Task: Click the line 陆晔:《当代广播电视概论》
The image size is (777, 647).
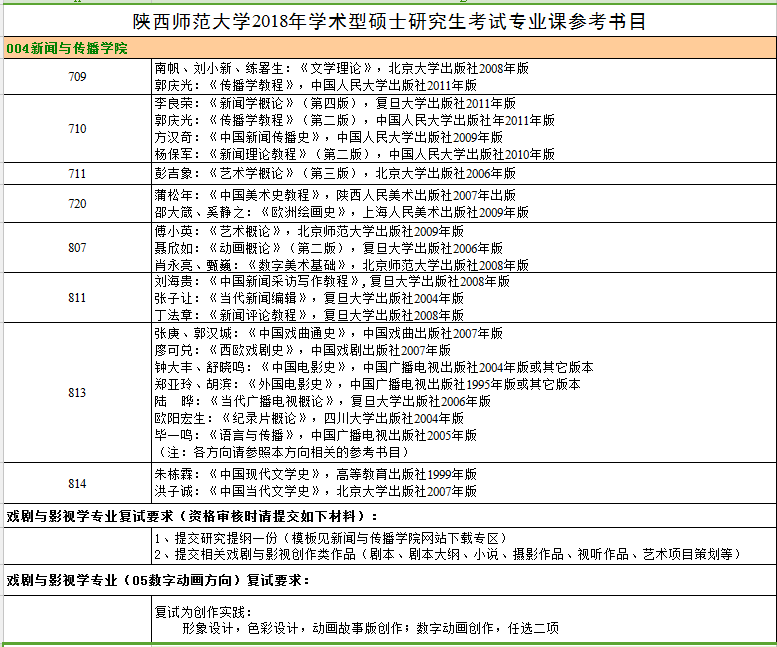Action: tap(322, 401)
